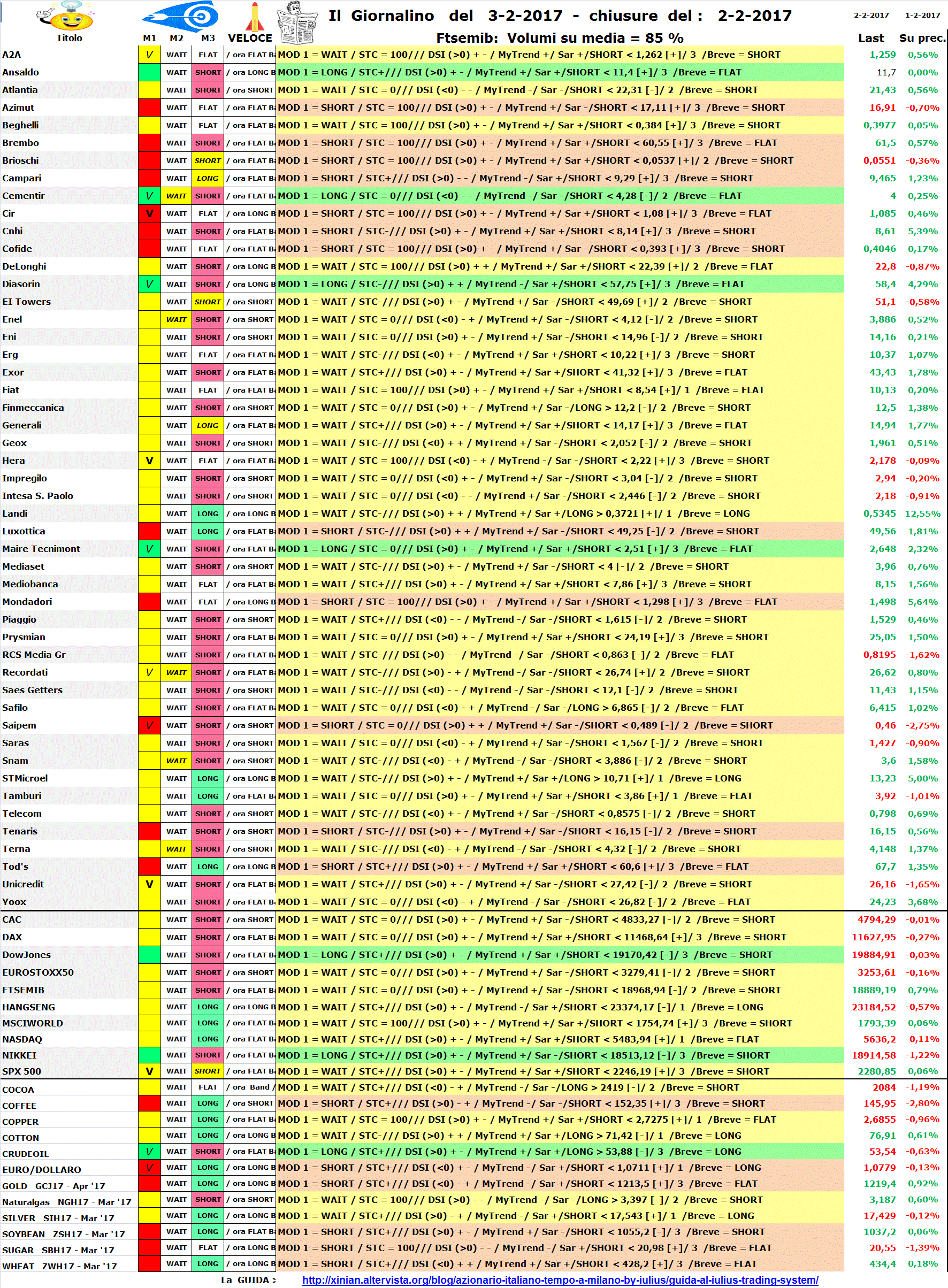
Task: Open the Iulius trading system guide link
Action: click(560, 1279)
